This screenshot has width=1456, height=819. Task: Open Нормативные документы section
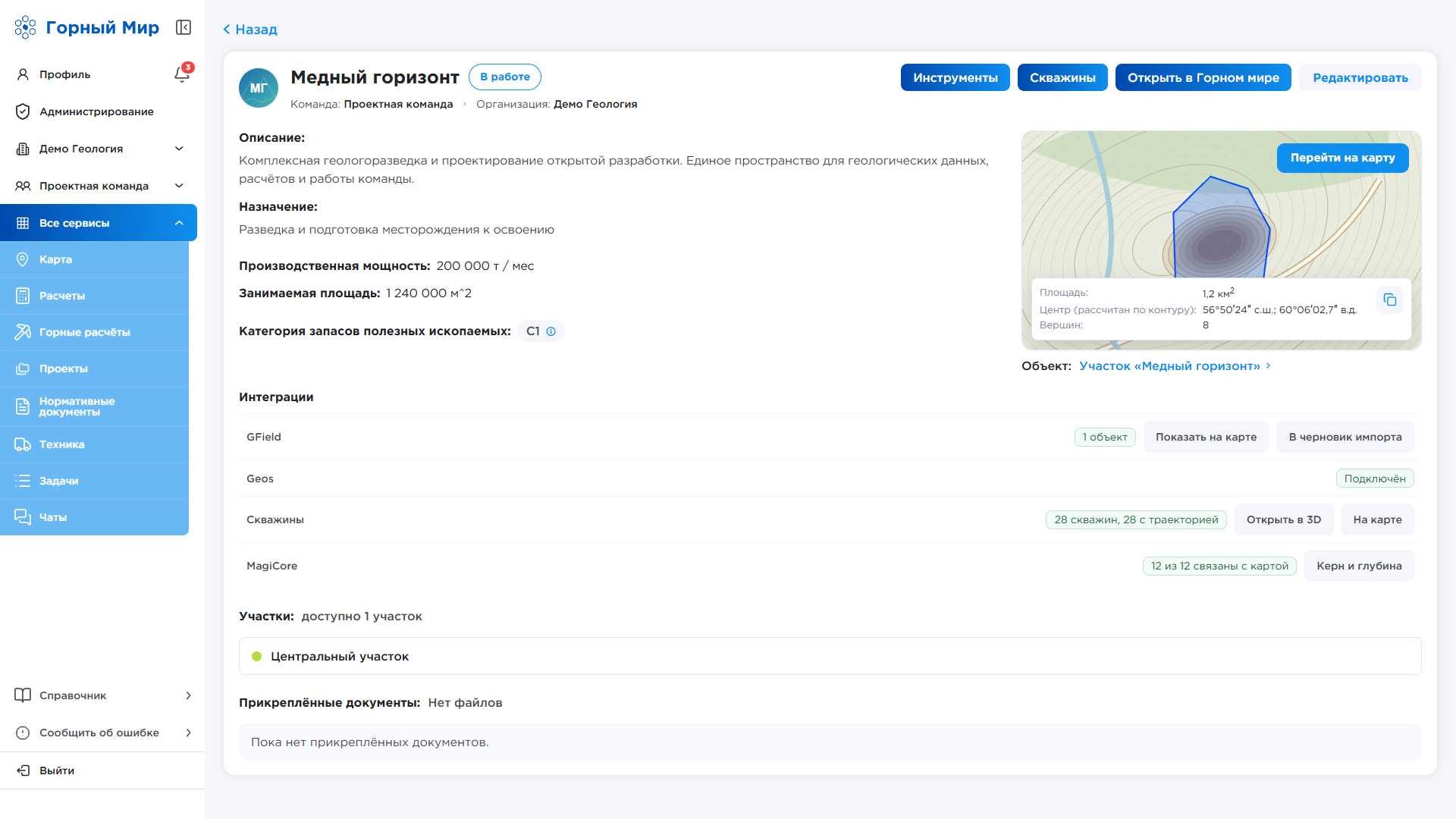click(x=94, y=406)
